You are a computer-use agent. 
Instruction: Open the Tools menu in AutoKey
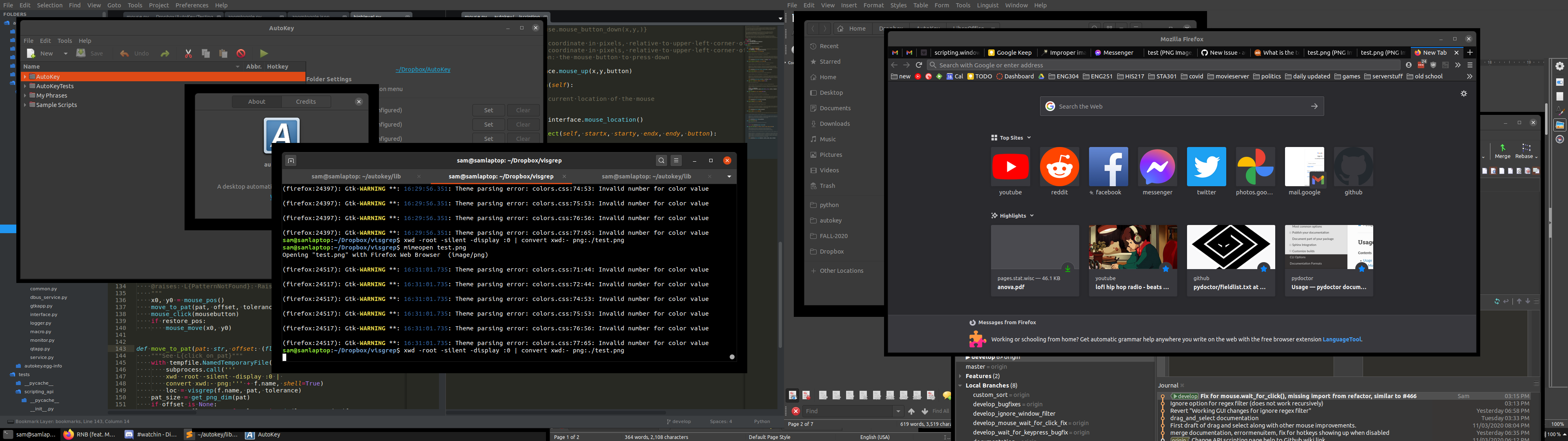(65, 41)
